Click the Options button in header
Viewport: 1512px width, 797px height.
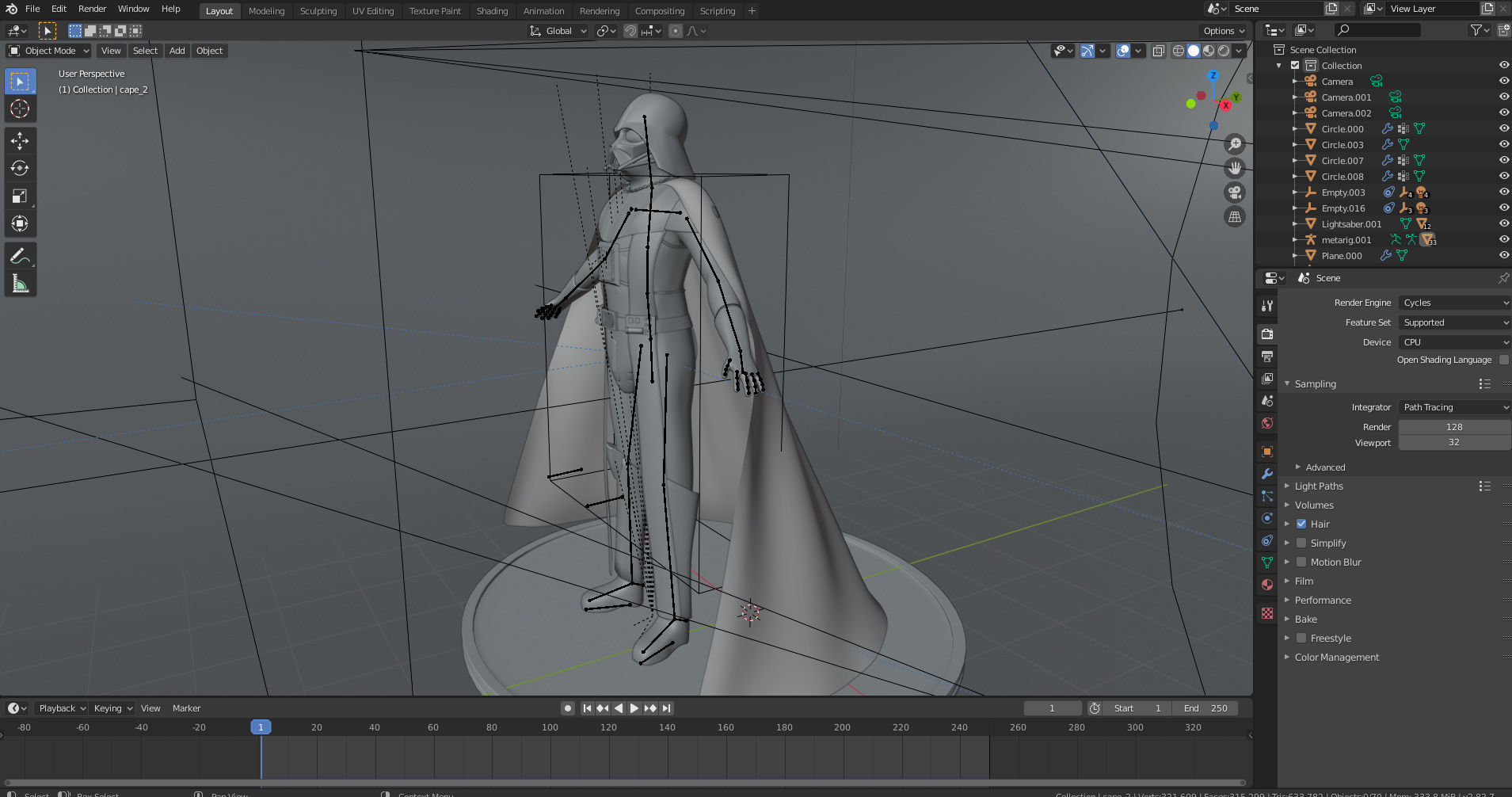click(x=1224, y=31)
